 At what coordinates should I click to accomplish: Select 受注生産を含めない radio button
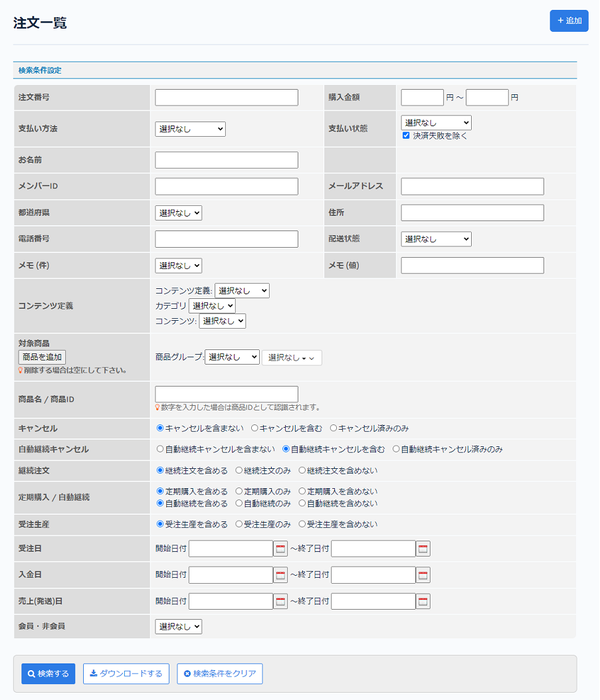click(x=302, y=524)
